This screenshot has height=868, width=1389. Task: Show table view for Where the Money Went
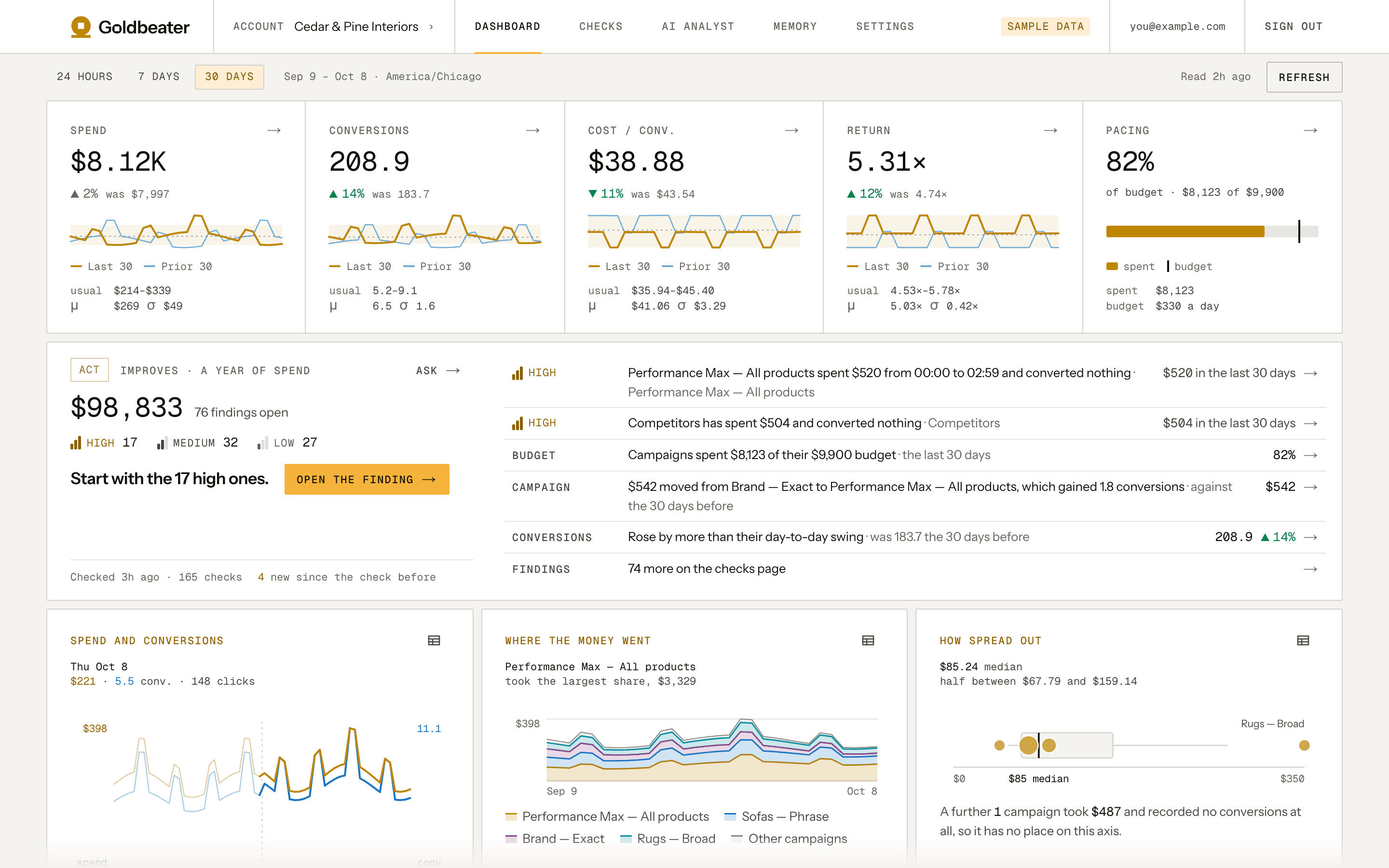[868, 641]
